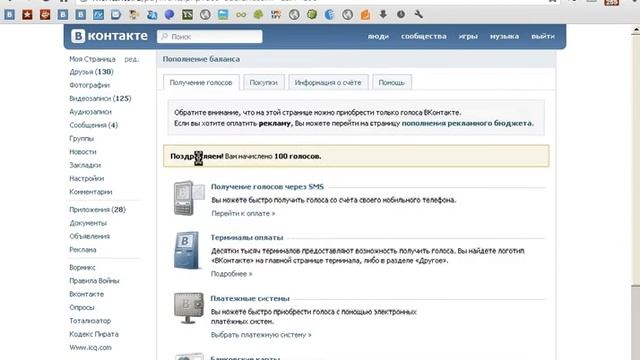Open Приложения (28) in sidebar

(98, 209)
